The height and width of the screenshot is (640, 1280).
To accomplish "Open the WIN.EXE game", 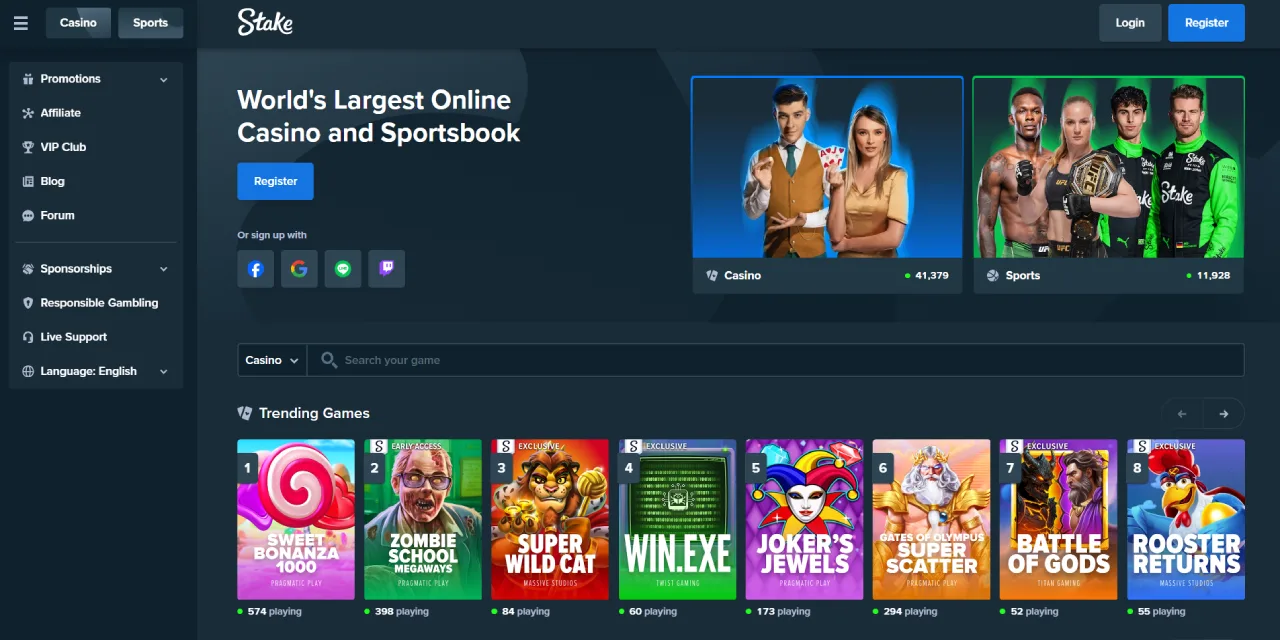I will (x=677, y=520).
